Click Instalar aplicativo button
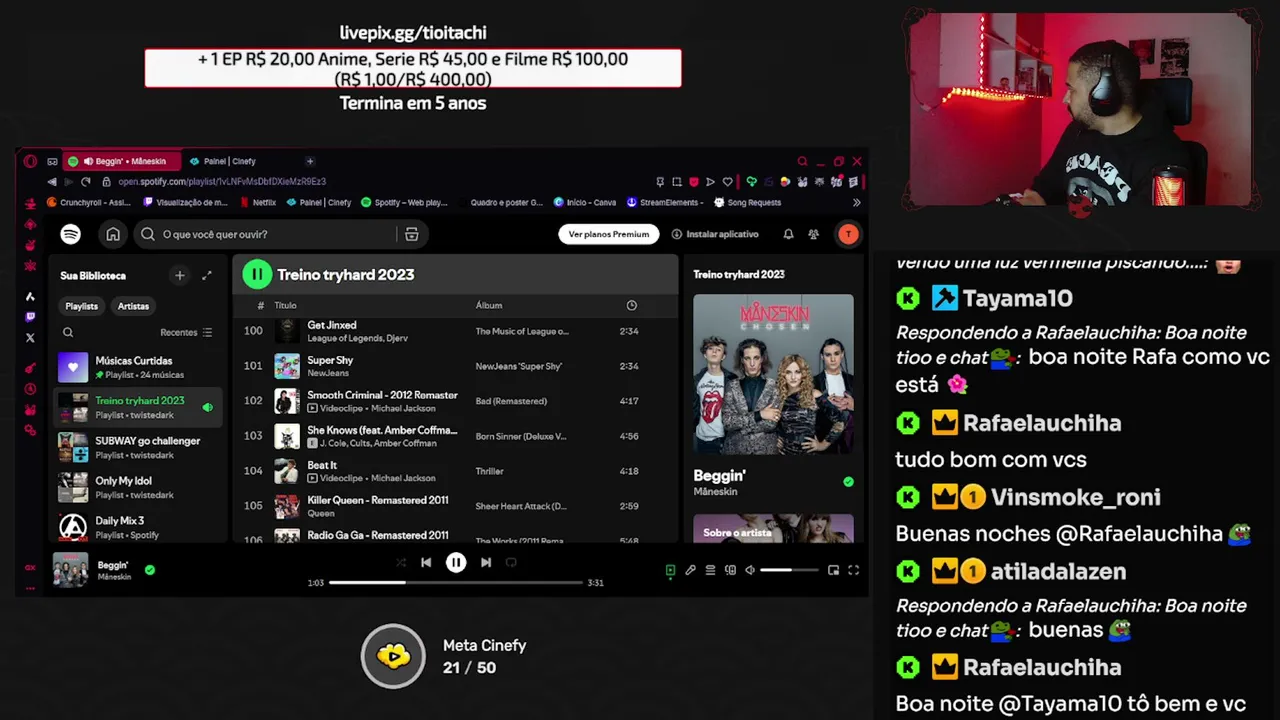The width and height of the screenshot is (1280, 720). 715,234
